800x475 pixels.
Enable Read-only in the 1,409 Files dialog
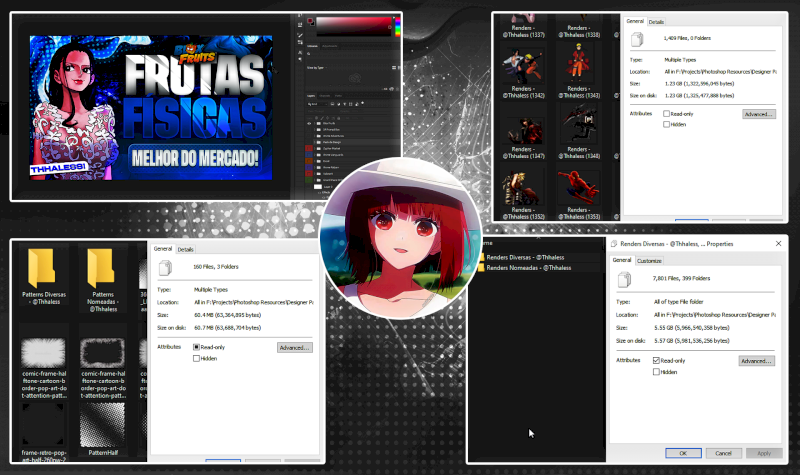click(x=667, y=114)
